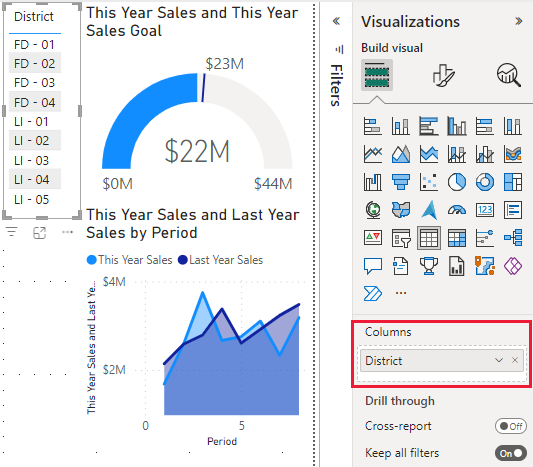Turn on the Cross-report toggle
Image resolution: width=533 pixels, height=467 pixels.
[511, 426]
